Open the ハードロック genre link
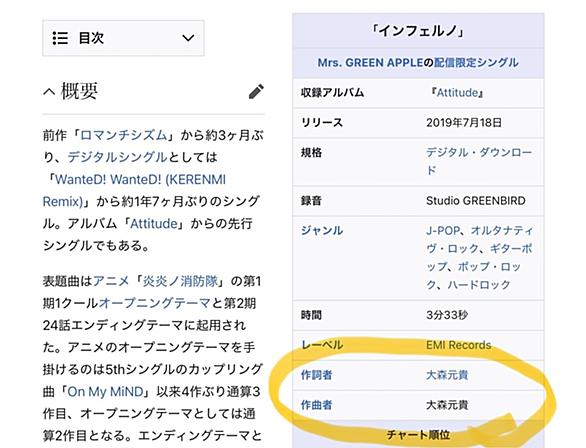 [x=479, y=285]
